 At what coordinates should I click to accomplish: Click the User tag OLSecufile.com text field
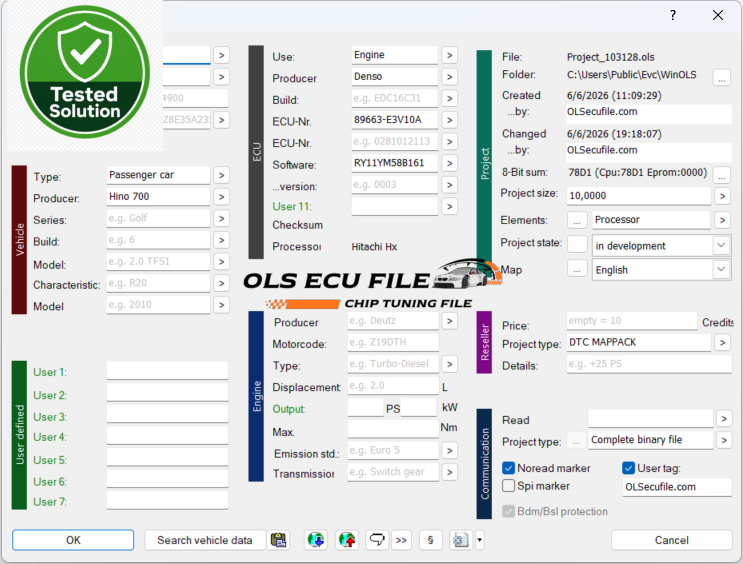tap(677, 487)
